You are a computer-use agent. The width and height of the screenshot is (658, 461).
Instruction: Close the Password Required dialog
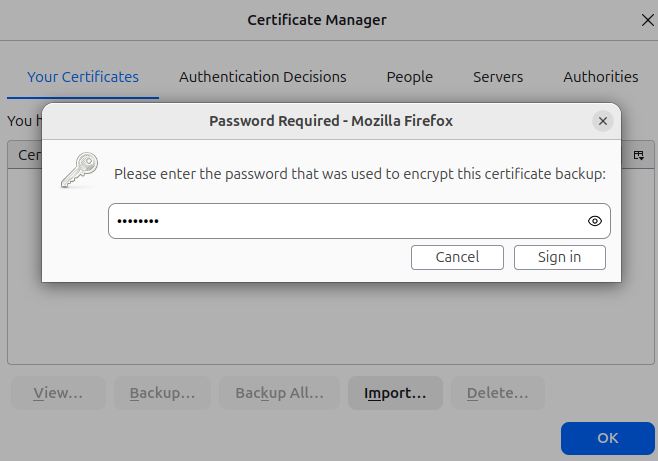[x=602, y=121]
